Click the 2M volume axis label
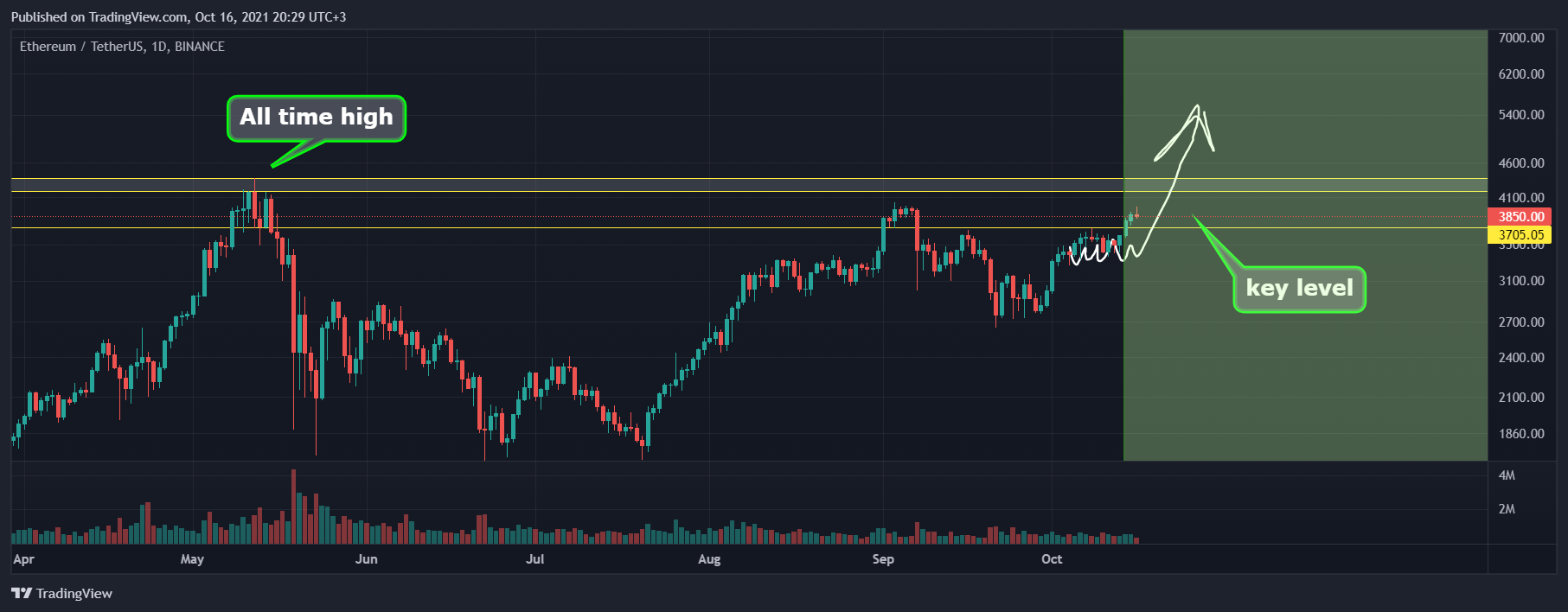The image size is (1568, 612). [x=1507, y=509]
